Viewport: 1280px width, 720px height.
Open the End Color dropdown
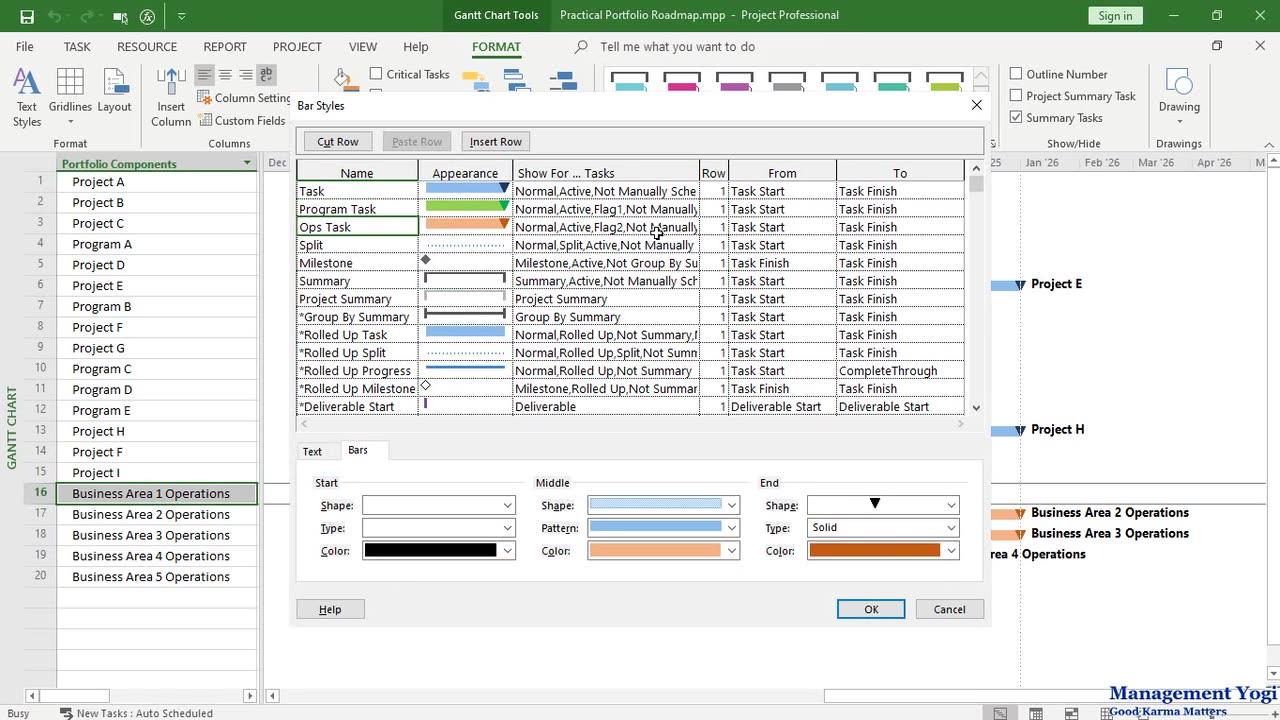[x=951, y=551]
